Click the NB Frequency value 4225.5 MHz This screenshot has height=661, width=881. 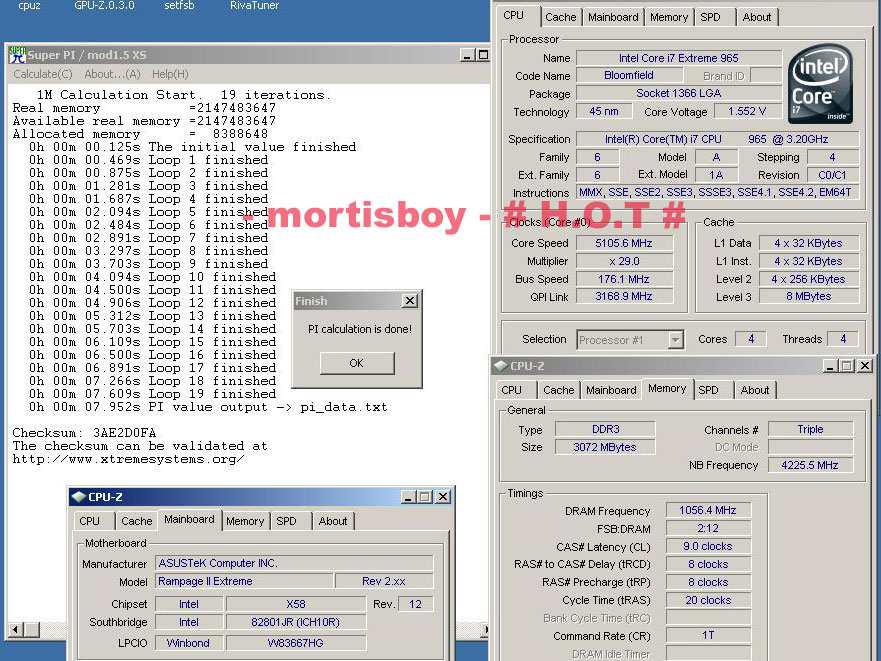click(x=810, y=465)
